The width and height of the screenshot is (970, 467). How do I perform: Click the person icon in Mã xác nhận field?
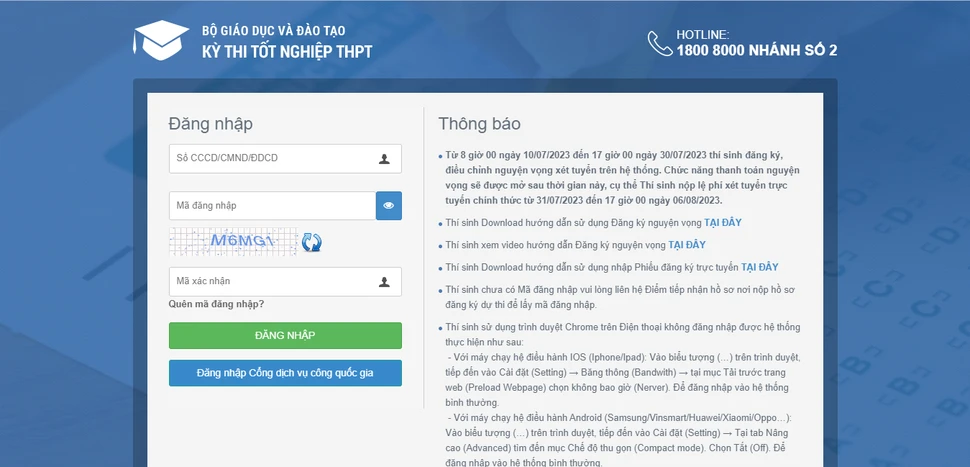[384, 282]
